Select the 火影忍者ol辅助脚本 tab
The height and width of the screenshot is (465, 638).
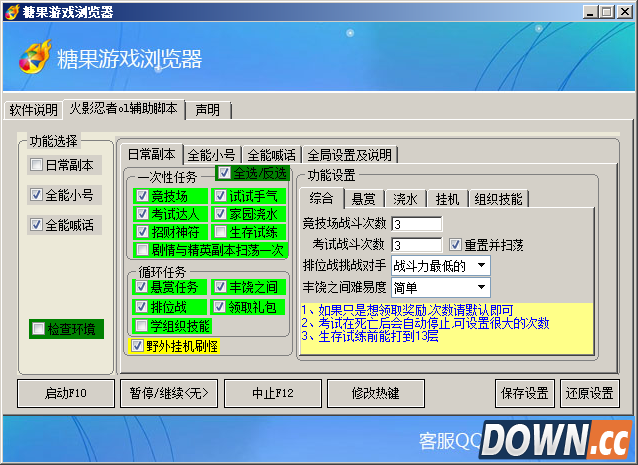pos(124,109)
